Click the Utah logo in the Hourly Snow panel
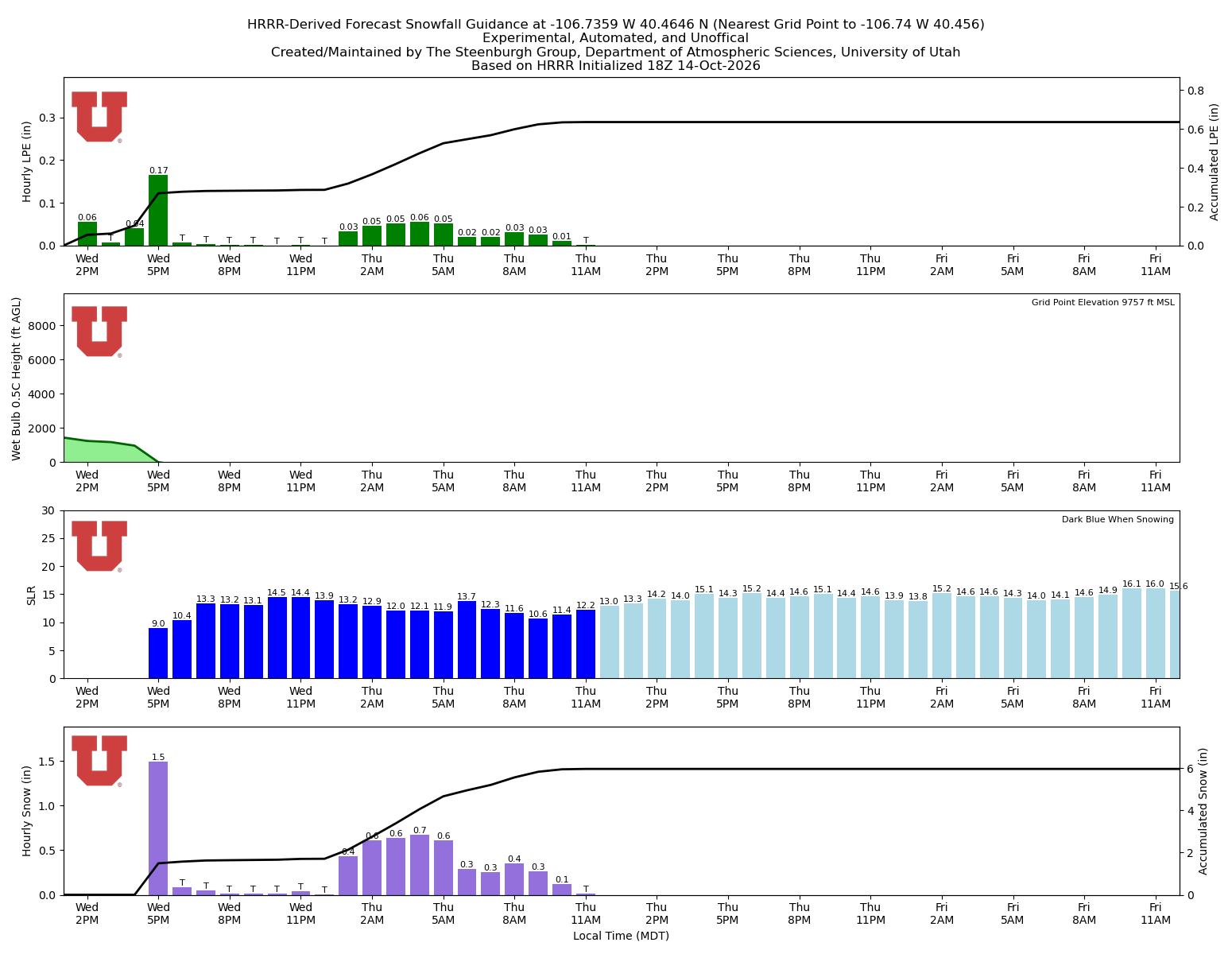Viewport: 1232px width, 954px height. (99, 761)
